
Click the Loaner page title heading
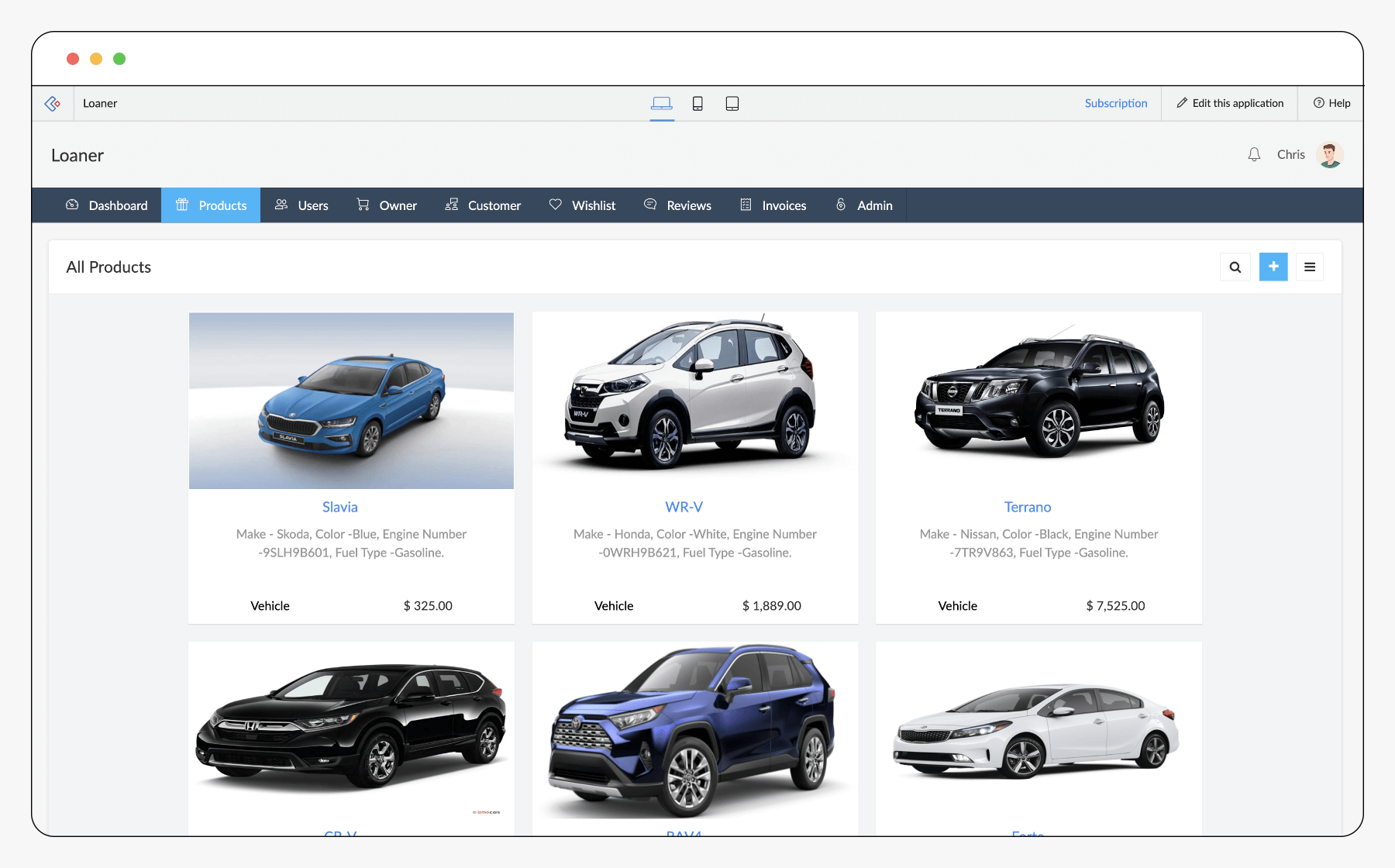[x=77, y=156]
